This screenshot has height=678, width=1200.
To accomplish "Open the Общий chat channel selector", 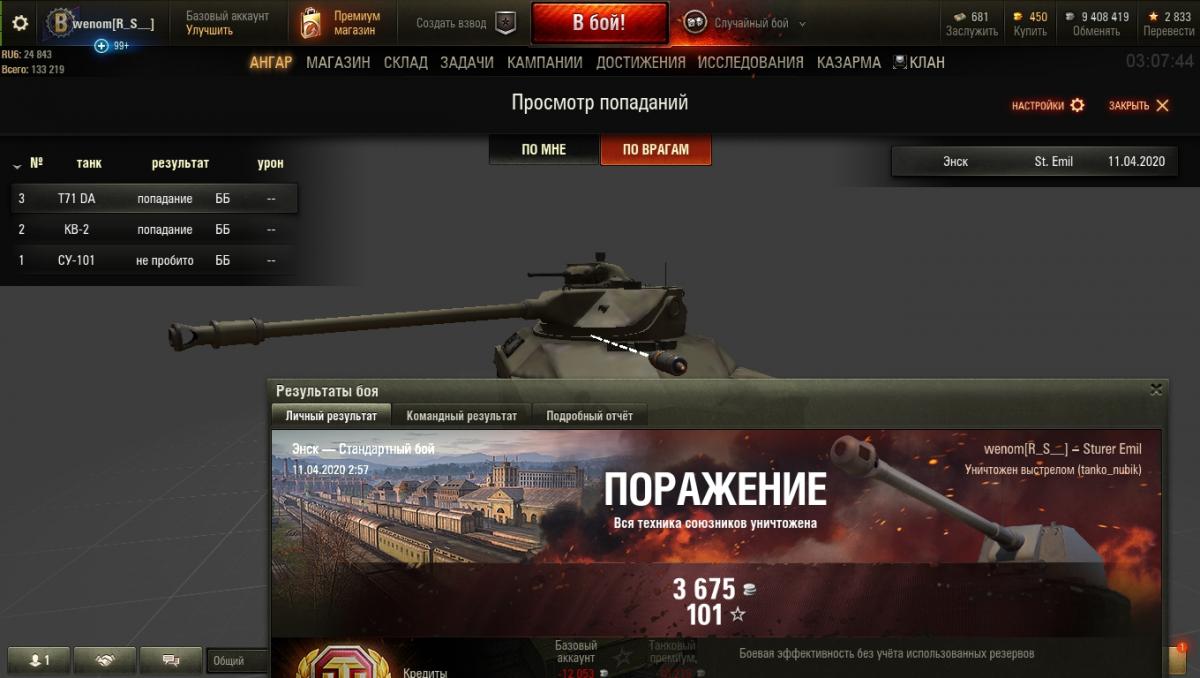I will coord(238,660).
